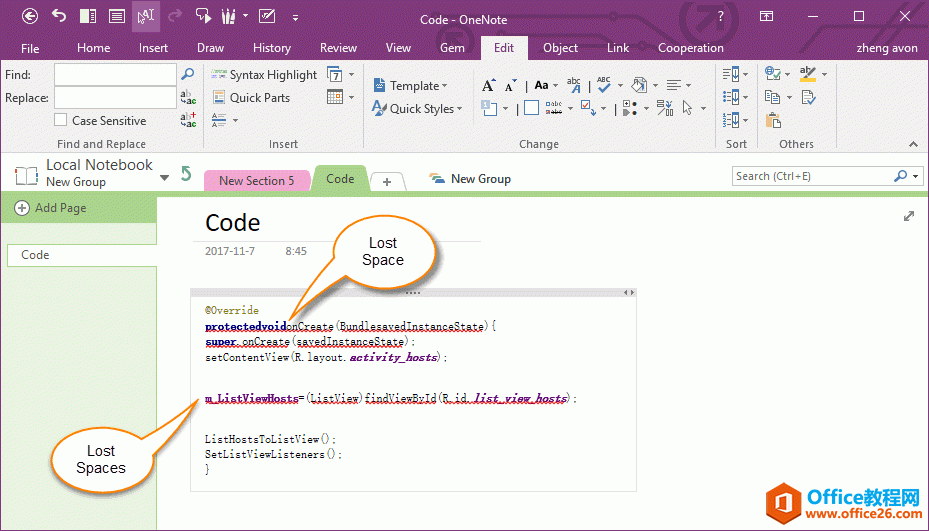Click the split columns with arrow icon
The height and width of the screenshot is (531, 929).
pyautogui.click(x=665, y=108)
